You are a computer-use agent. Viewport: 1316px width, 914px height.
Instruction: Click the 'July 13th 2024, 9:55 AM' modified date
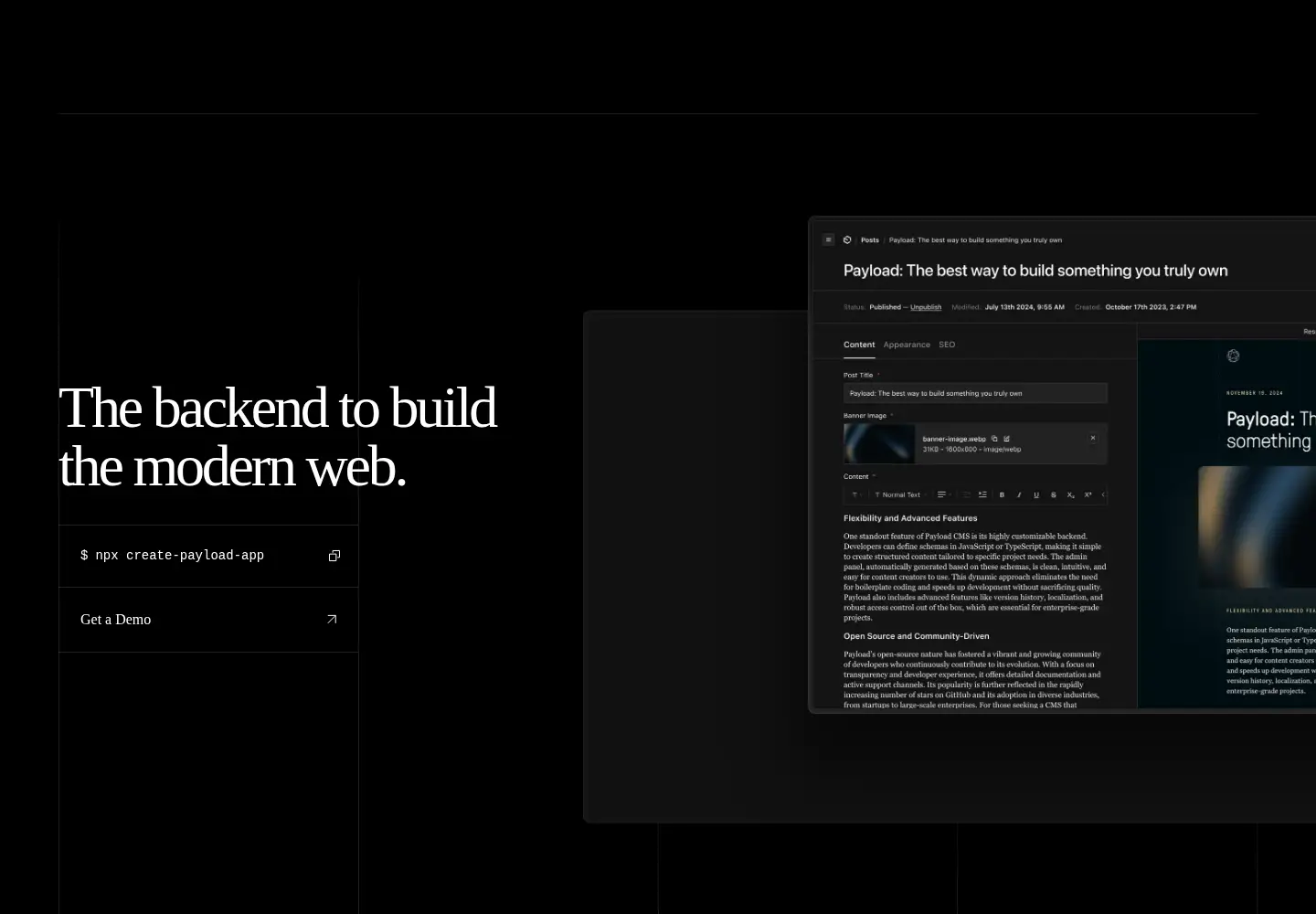point(1024,307)
